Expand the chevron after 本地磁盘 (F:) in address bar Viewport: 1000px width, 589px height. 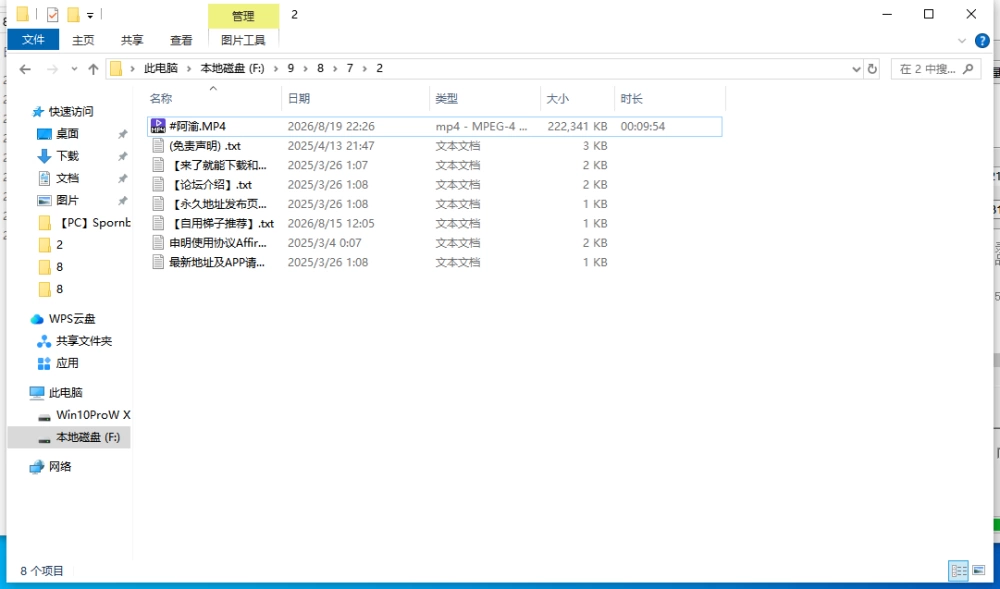pyautogui.click(x=276, y=68)
